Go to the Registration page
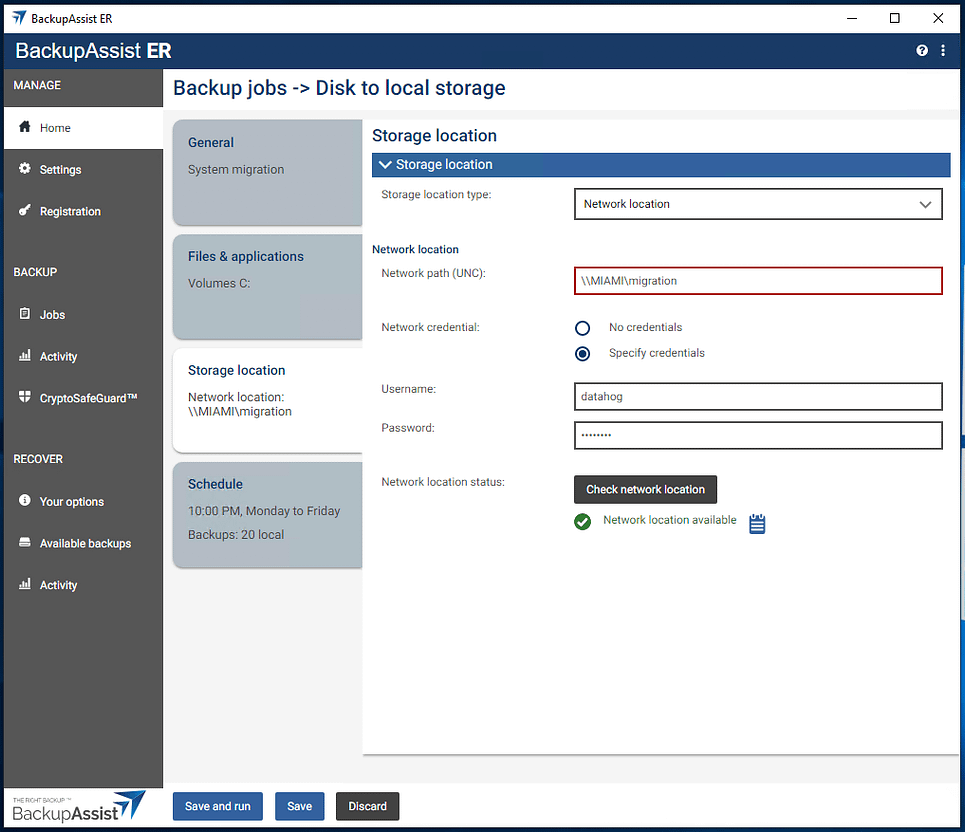This screenshot has width=965, height=832. pos(83,212)
